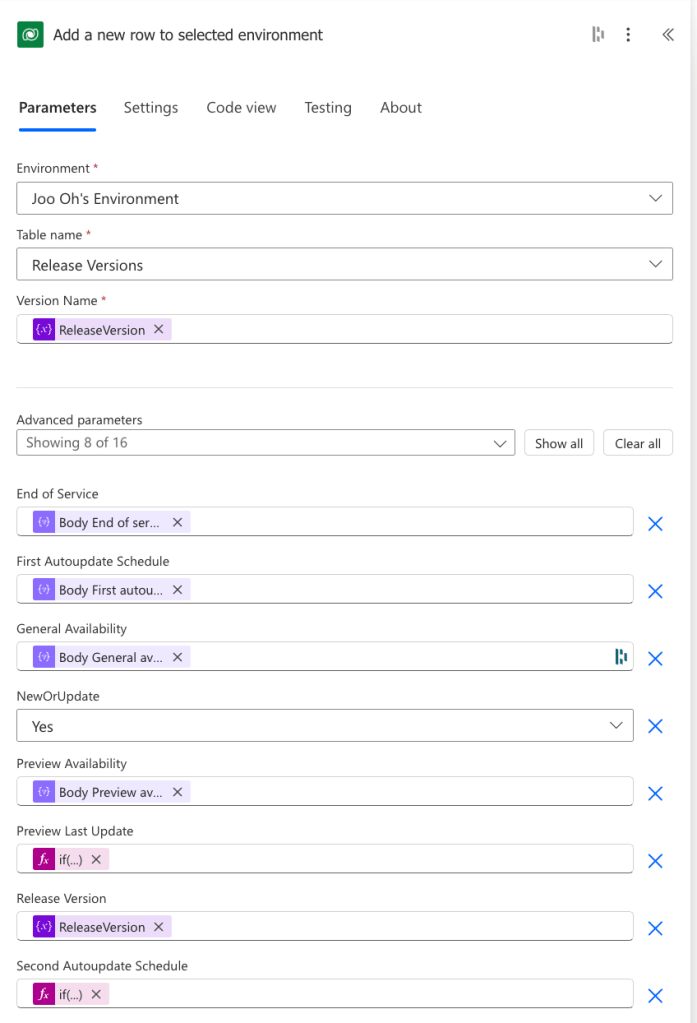This screenshot has width=697, height=1023.
Task: Click the icon beside the header ellipsis
Action: [x=598, y=35]
